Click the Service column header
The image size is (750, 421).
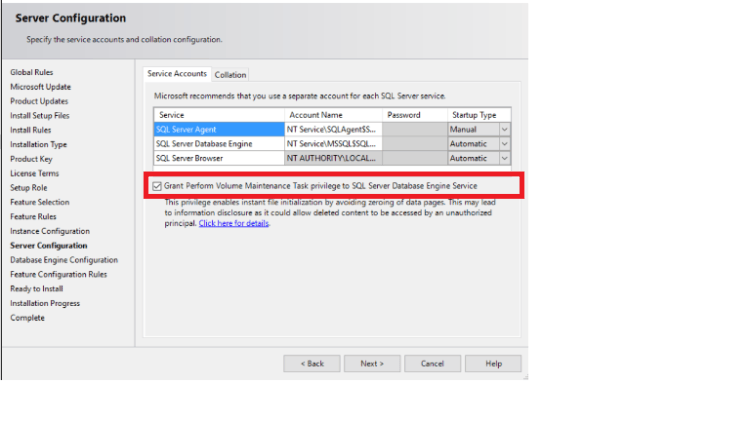coord(219,115)
